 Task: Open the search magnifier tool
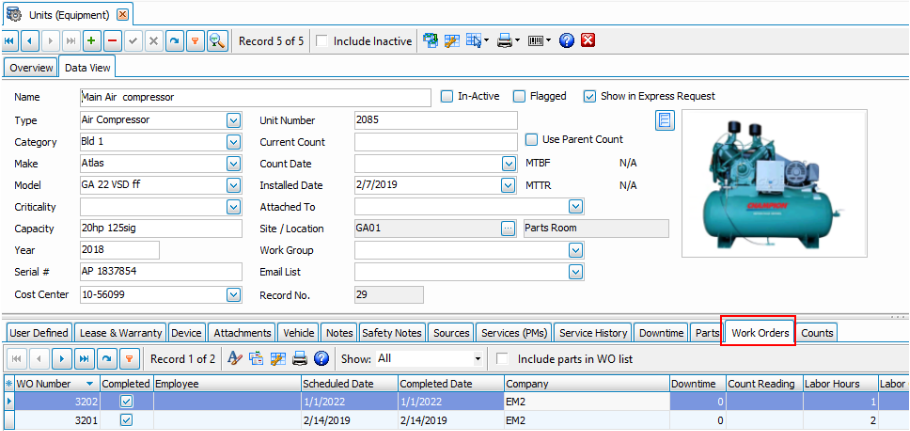[217, 41]
